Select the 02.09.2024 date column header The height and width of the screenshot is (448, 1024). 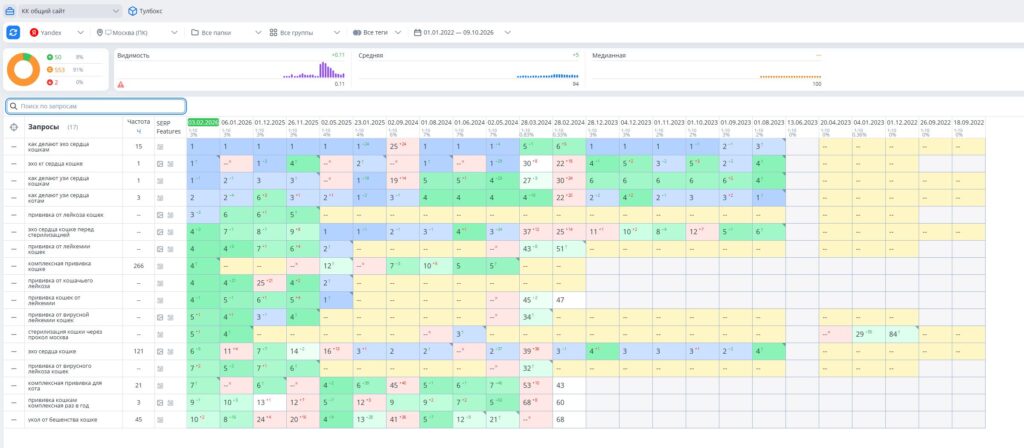(x=403, y=122)
